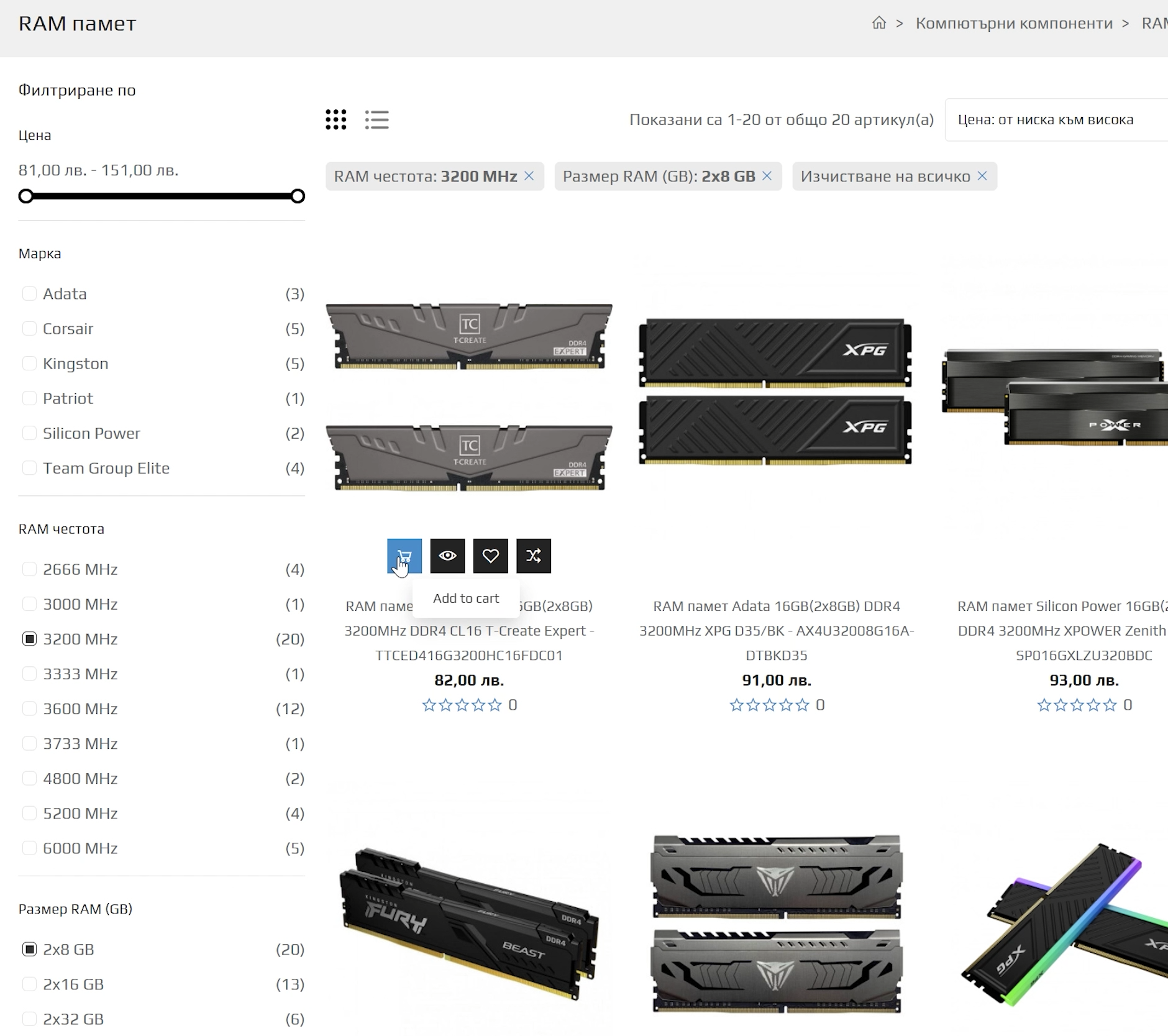
Task: Click the 91,00 лв. price
Action: pos(777,680)
